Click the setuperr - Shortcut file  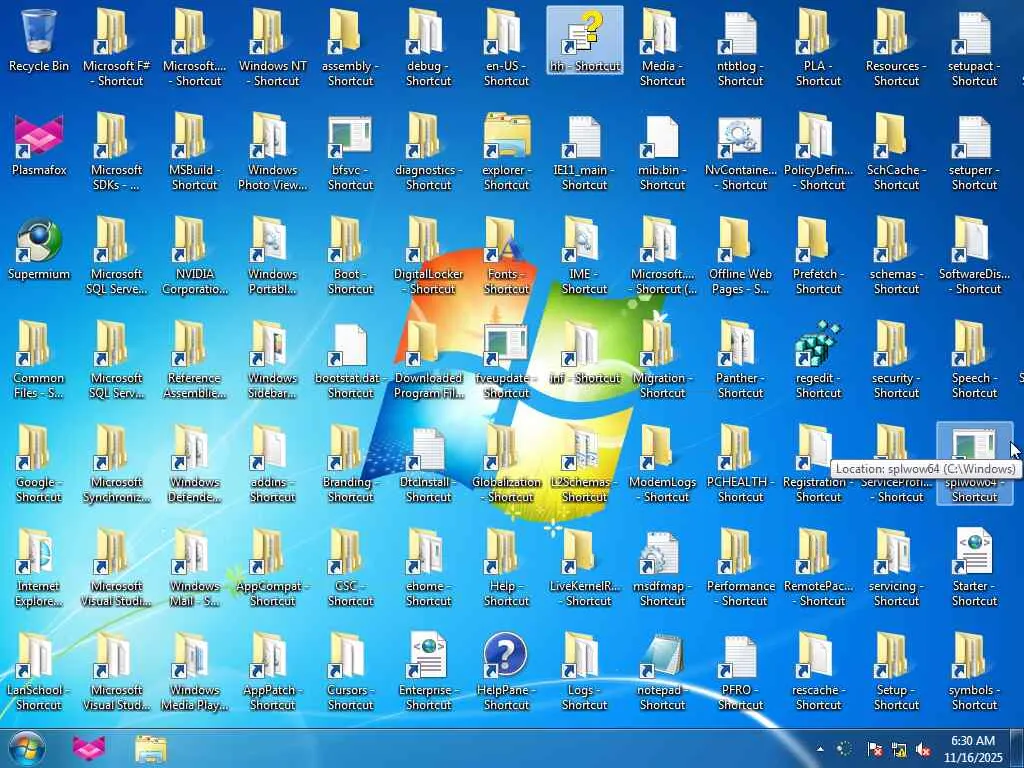[974, 152]
